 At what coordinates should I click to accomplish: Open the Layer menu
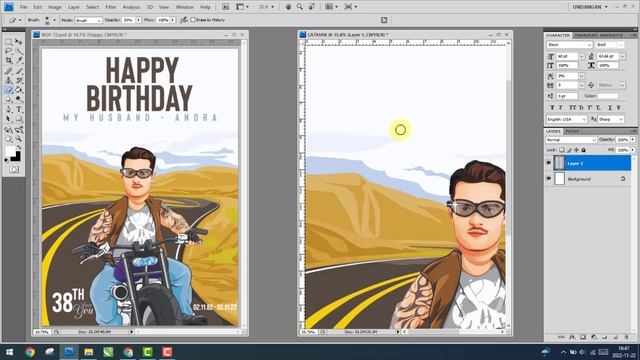(73, 7)
